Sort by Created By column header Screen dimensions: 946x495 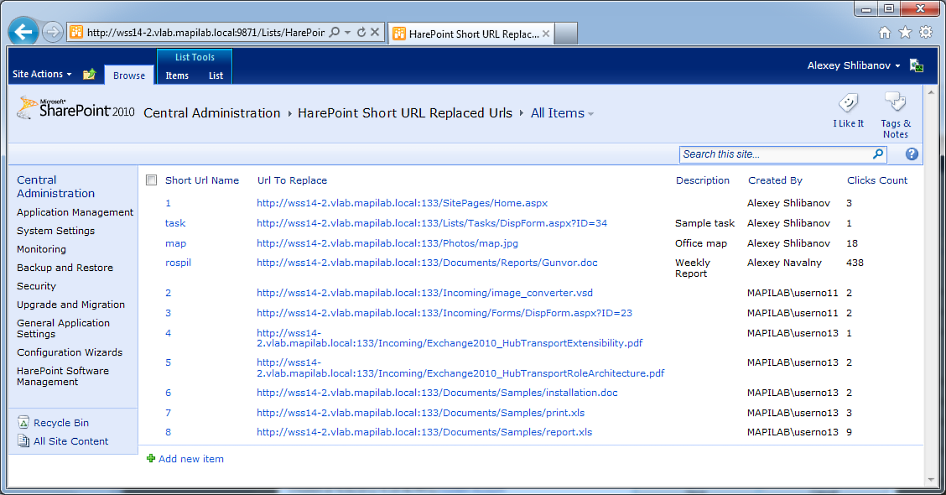tap(775, 180)
